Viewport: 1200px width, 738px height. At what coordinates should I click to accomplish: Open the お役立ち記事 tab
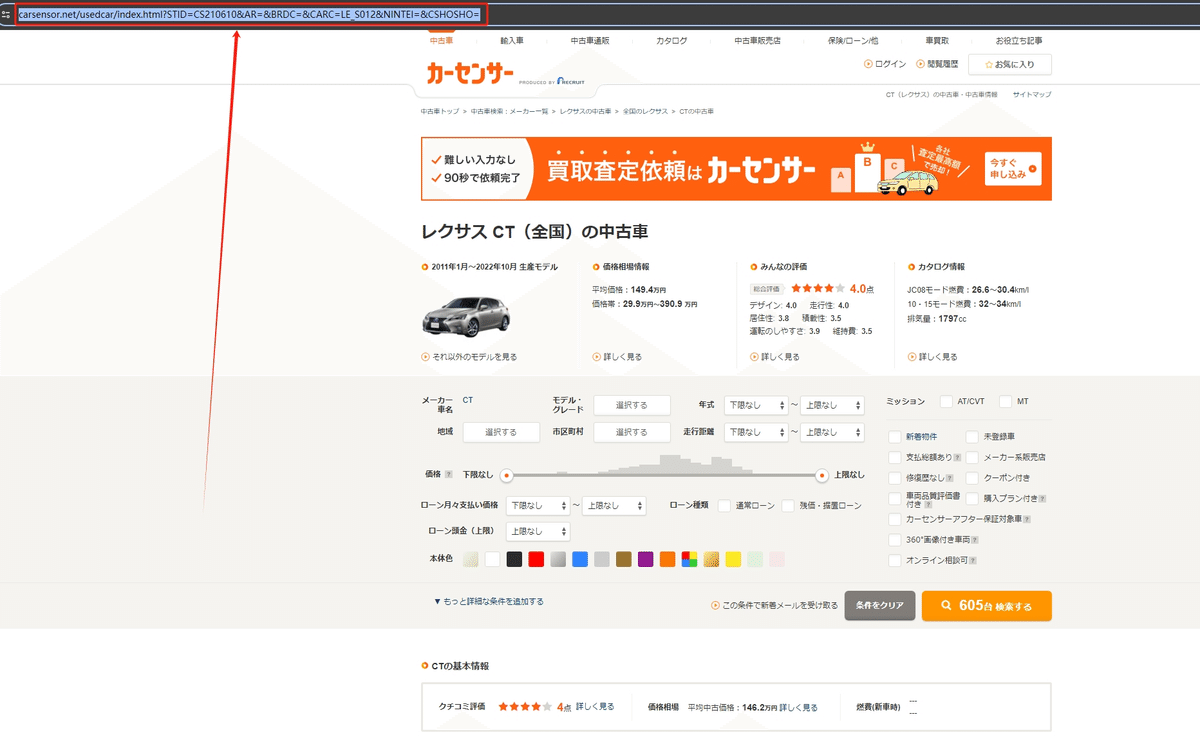tap(1019, 40)
